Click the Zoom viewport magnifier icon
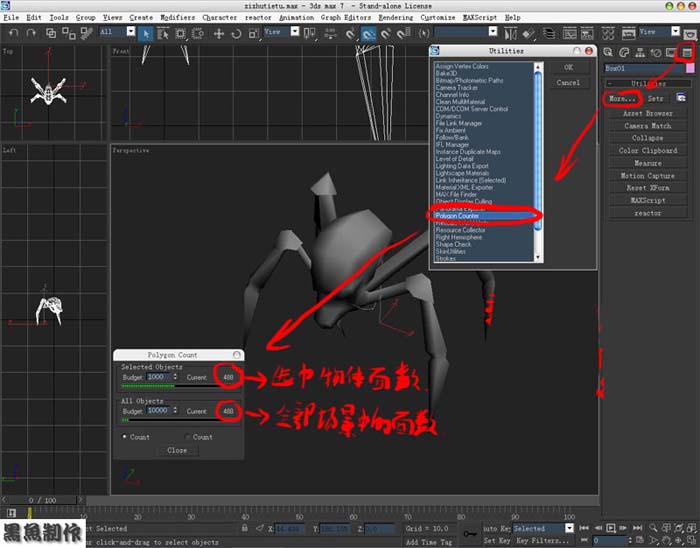The height and width of the screenshot is (548, 700). 653,528
